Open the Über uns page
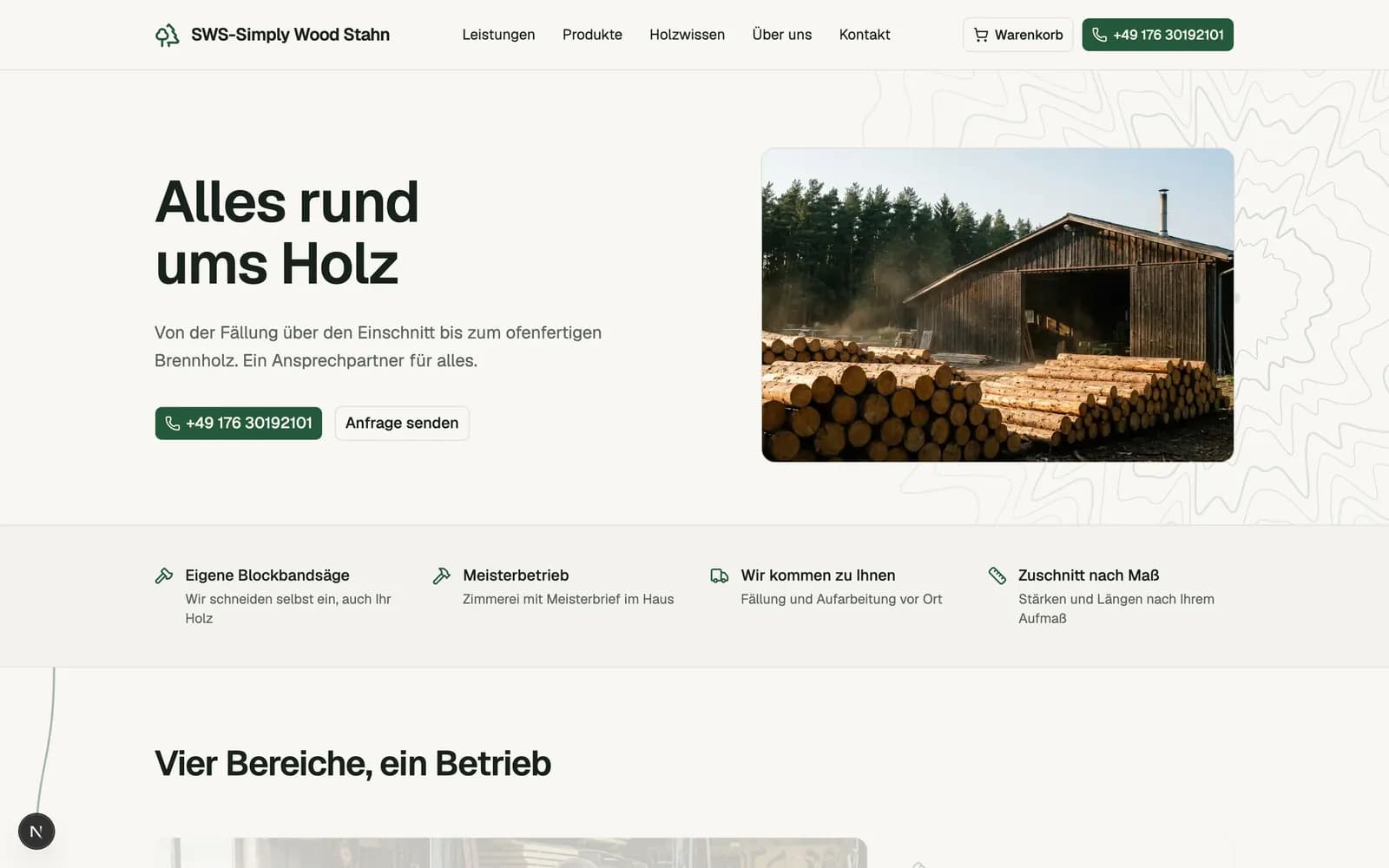The width and height of the screenshot is (1389, 868). point(781,35)
